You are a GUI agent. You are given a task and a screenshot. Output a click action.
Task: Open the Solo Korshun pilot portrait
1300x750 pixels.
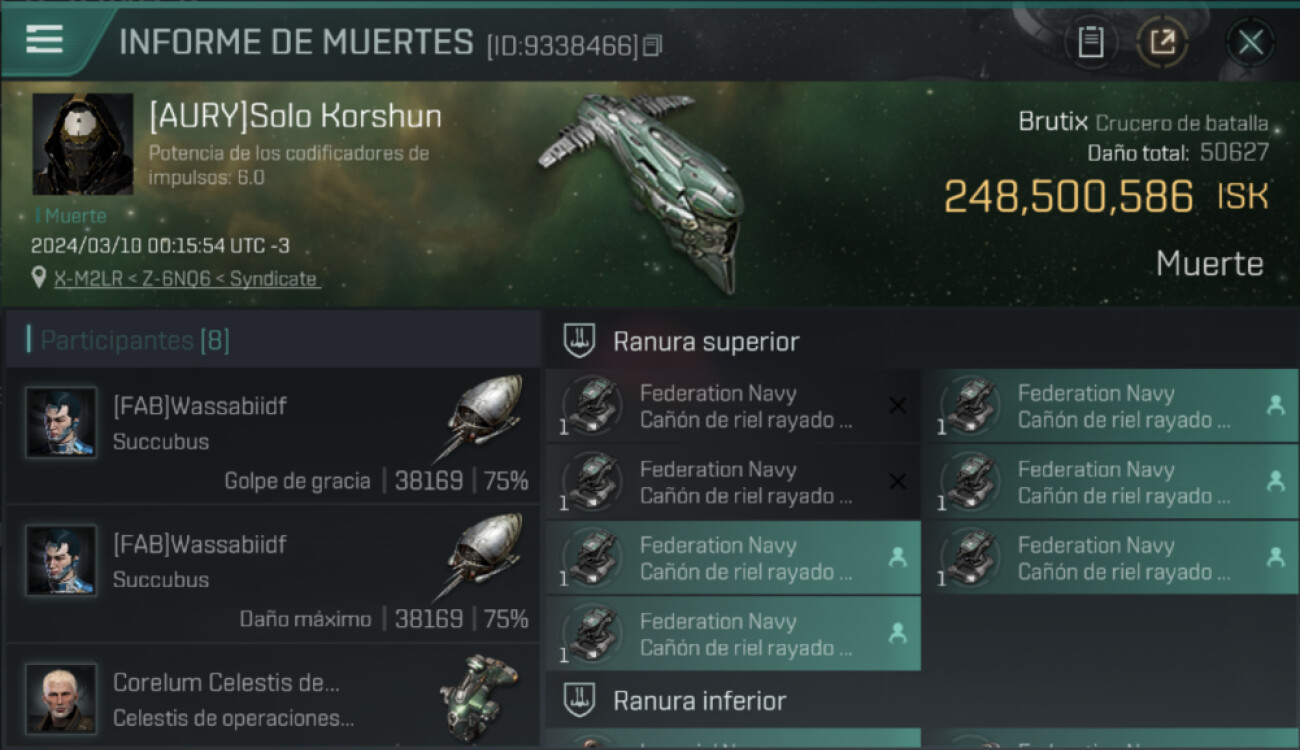(83, 144)
